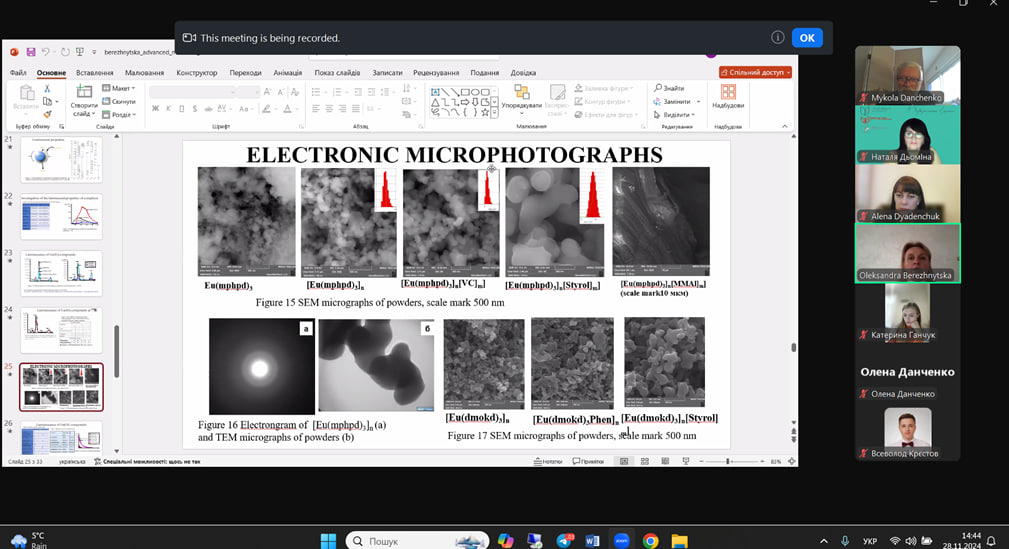
Task: Switch to normal view in status bar
Action: 624,461
